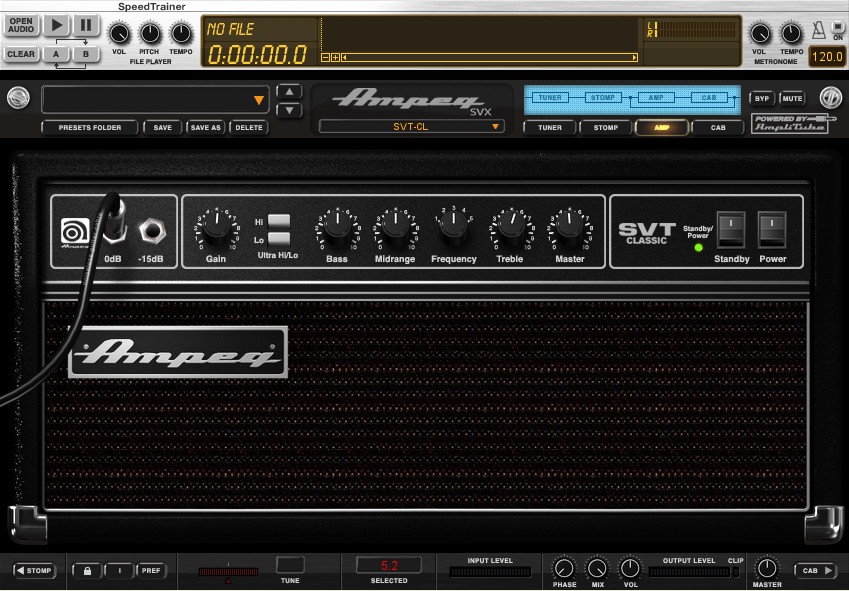Click the -15dB input jack
This screenshot has height=591, width=849.
pyautogui.click(x=152, y=231)
